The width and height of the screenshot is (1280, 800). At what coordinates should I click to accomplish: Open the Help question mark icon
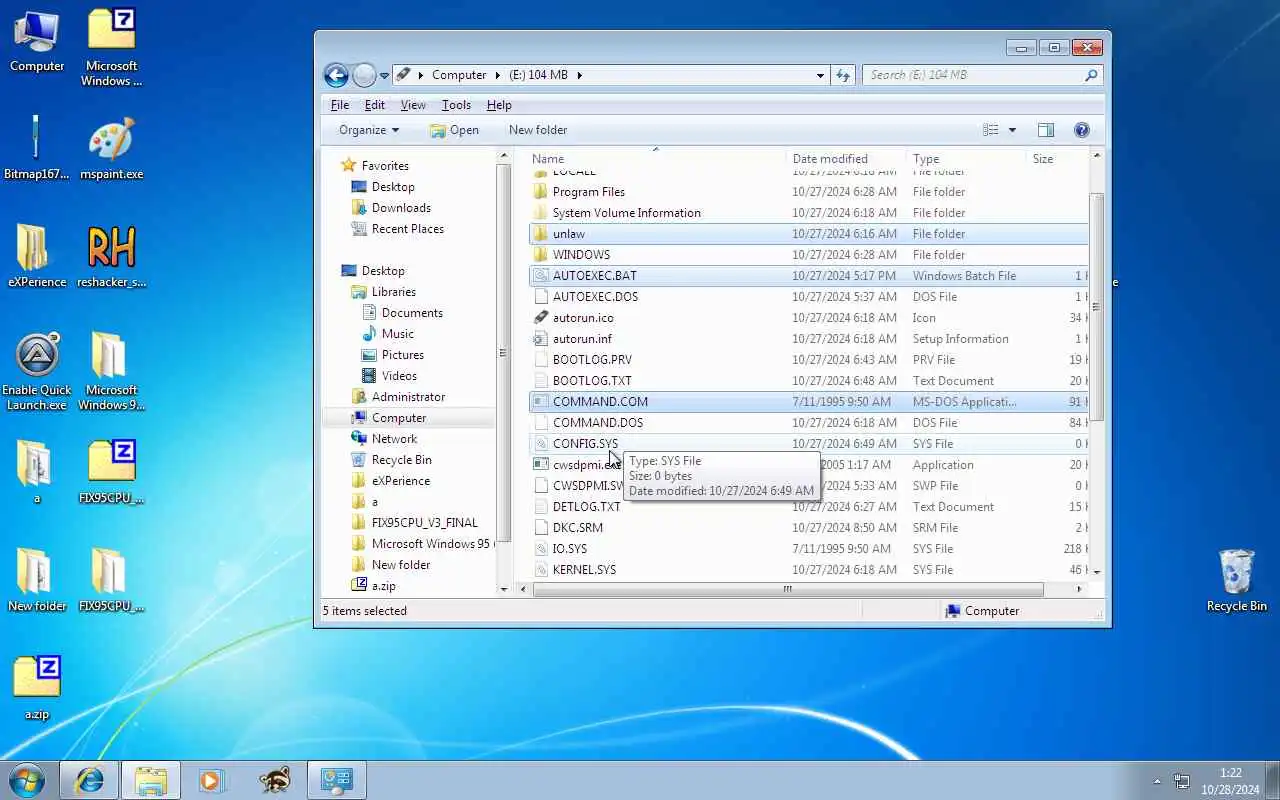click(1081, 130)
